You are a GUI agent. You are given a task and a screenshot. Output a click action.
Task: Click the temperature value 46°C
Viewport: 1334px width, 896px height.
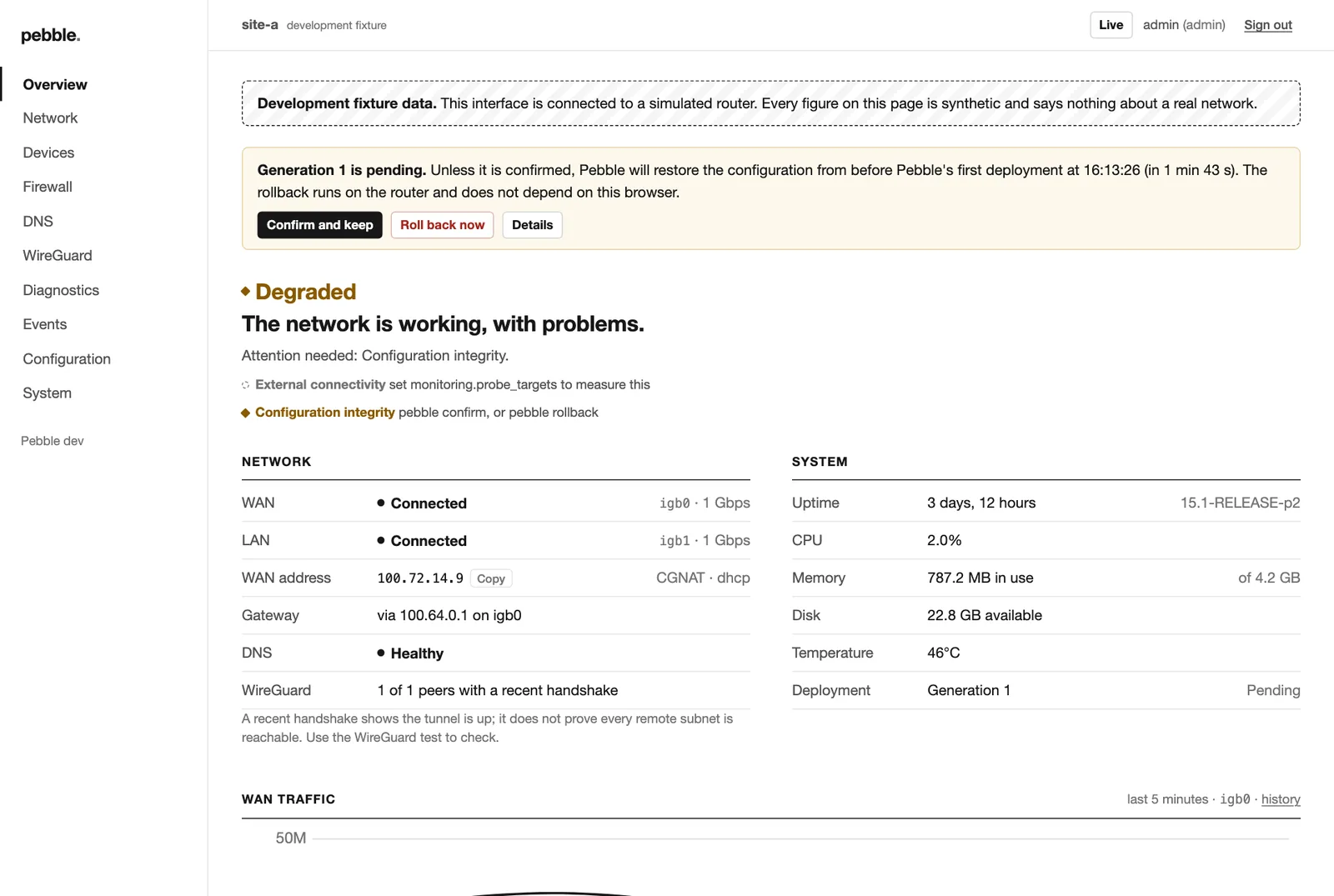(944, 653)
